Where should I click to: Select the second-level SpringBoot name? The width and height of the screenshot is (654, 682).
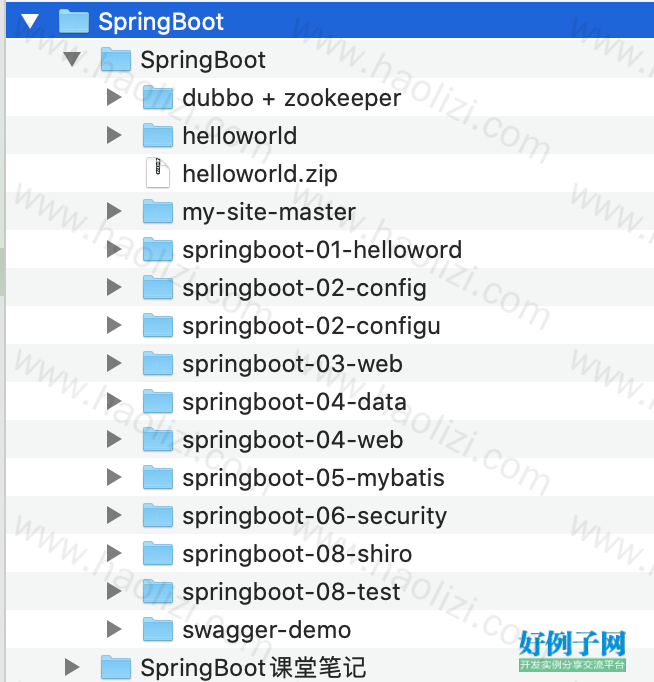click(x=203, y=60)
